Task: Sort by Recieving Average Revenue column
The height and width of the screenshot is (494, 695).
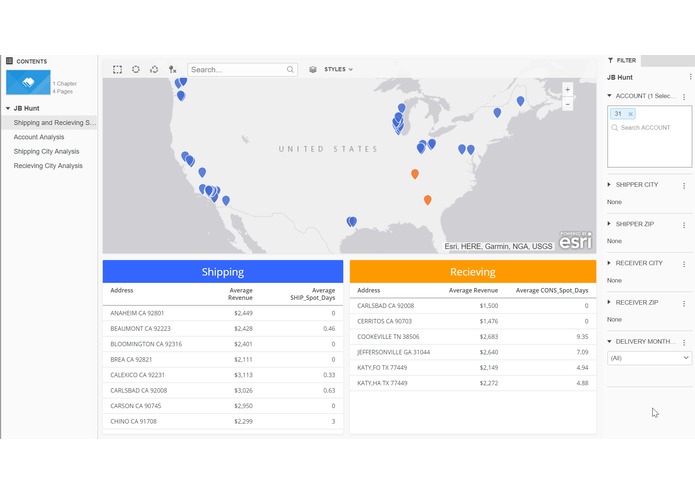Action: 473,290
